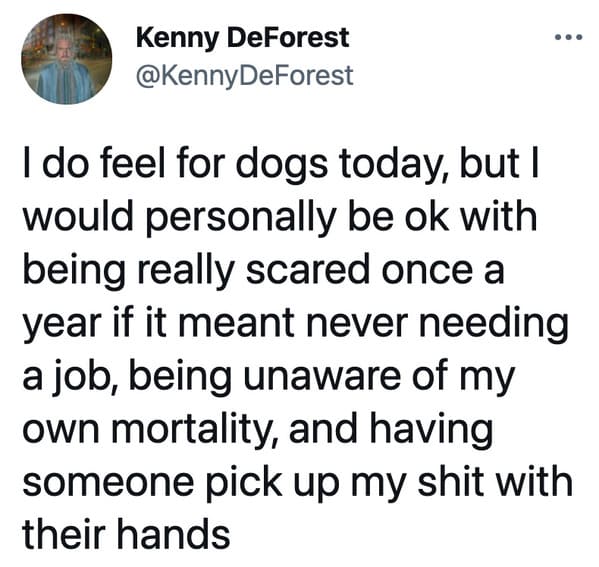Click the word "mortality" in the tweet
Image resolution: width=599 pixels, height=567 pixels.
198,428
